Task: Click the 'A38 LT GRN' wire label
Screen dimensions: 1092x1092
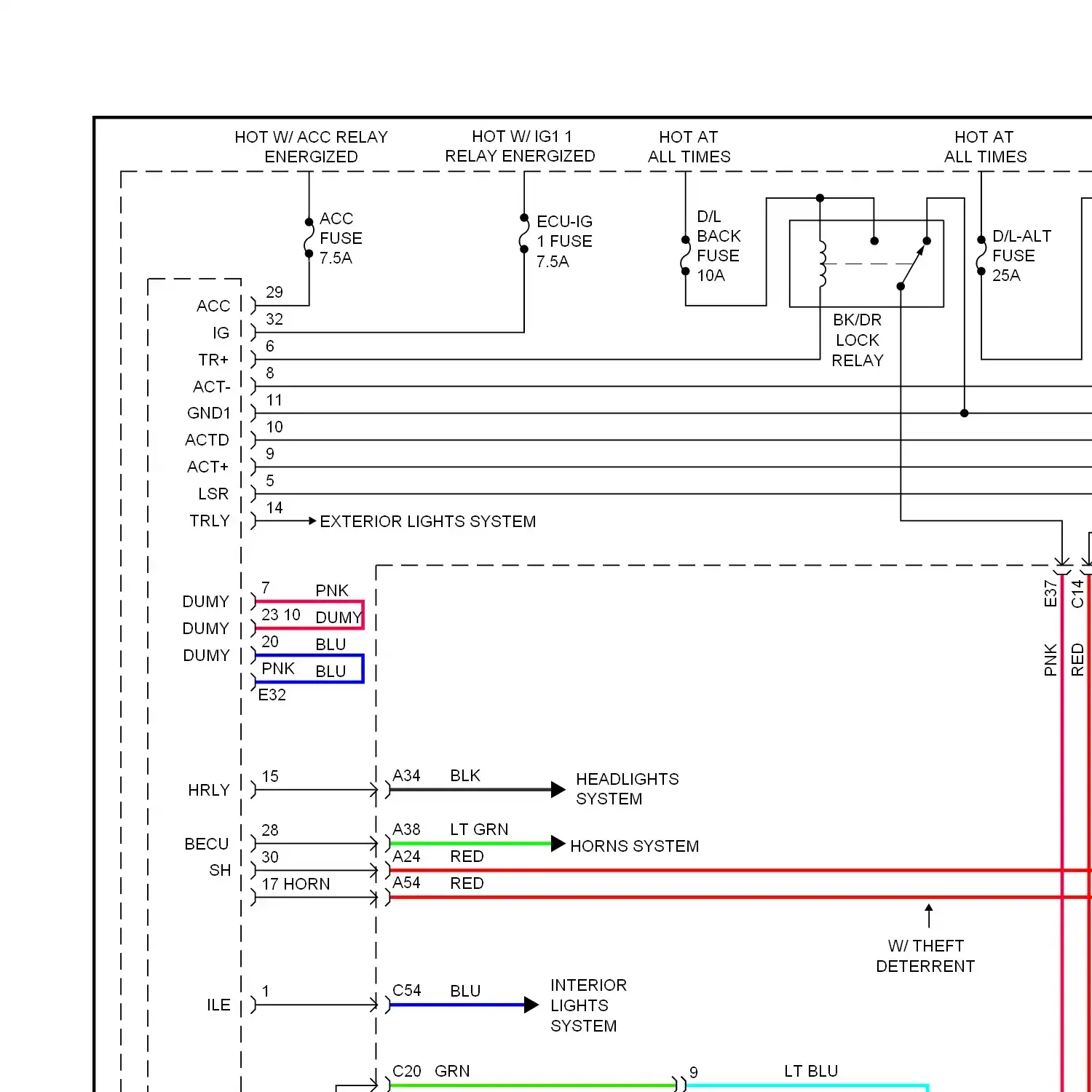Action: [450, 830]
